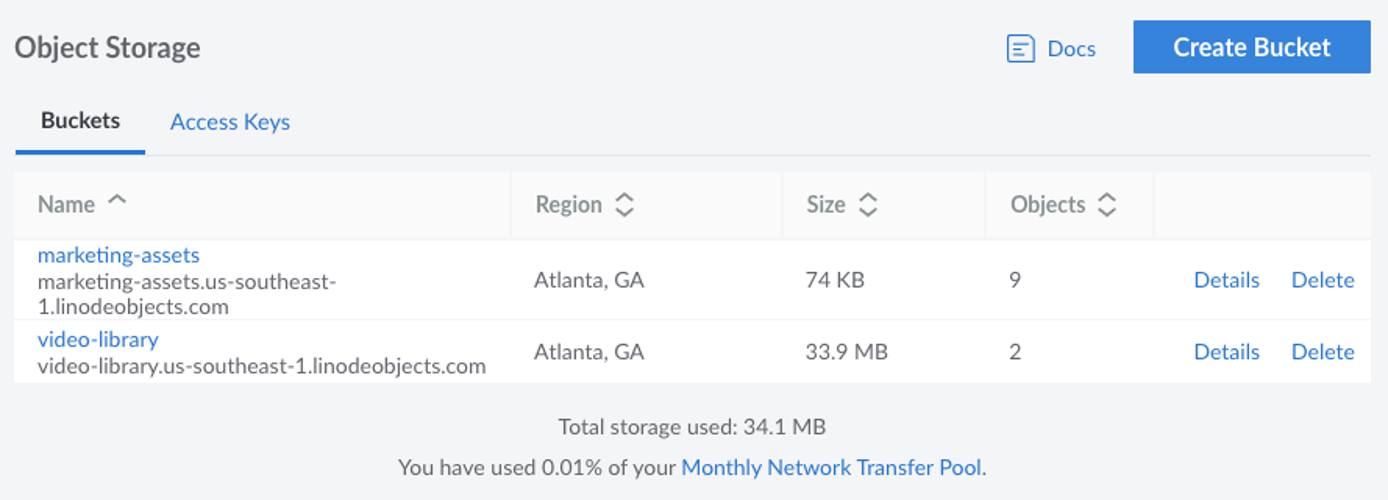Click the sort arrows icon beside Objects
This screenshot has height=500, width=1388.
point(1106,205)
